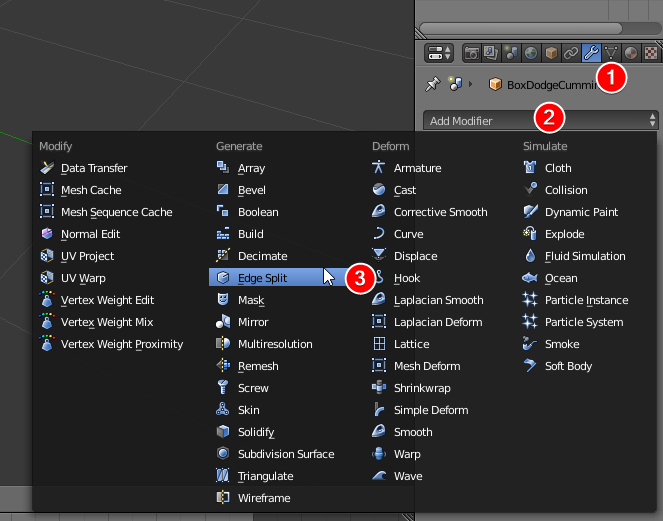Open the editor type selector dropdown
663x521 pixels.
click(439, 53)
